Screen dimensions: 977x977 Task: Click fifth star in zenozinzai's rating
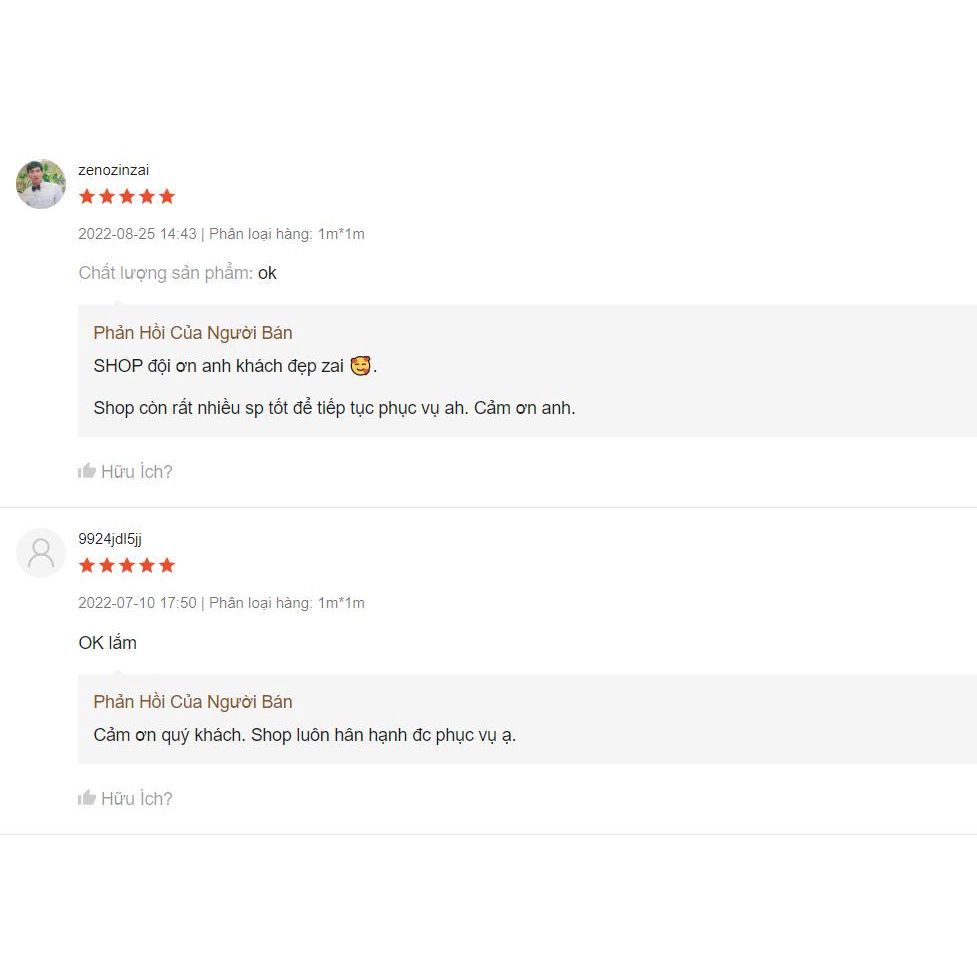coord(167,197)
